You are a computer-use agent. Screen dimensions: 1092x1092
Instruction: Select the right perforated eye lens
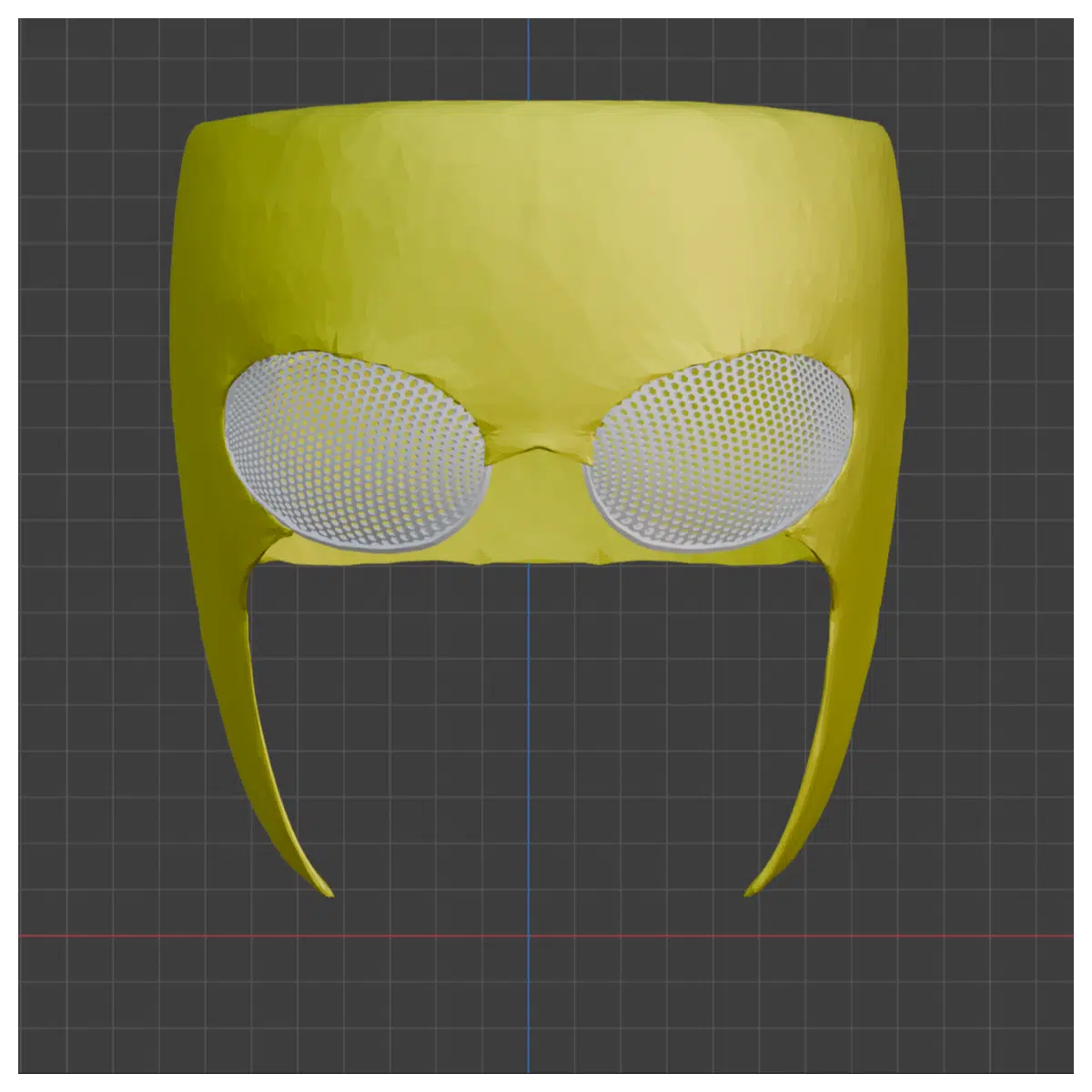pos(722,452)
